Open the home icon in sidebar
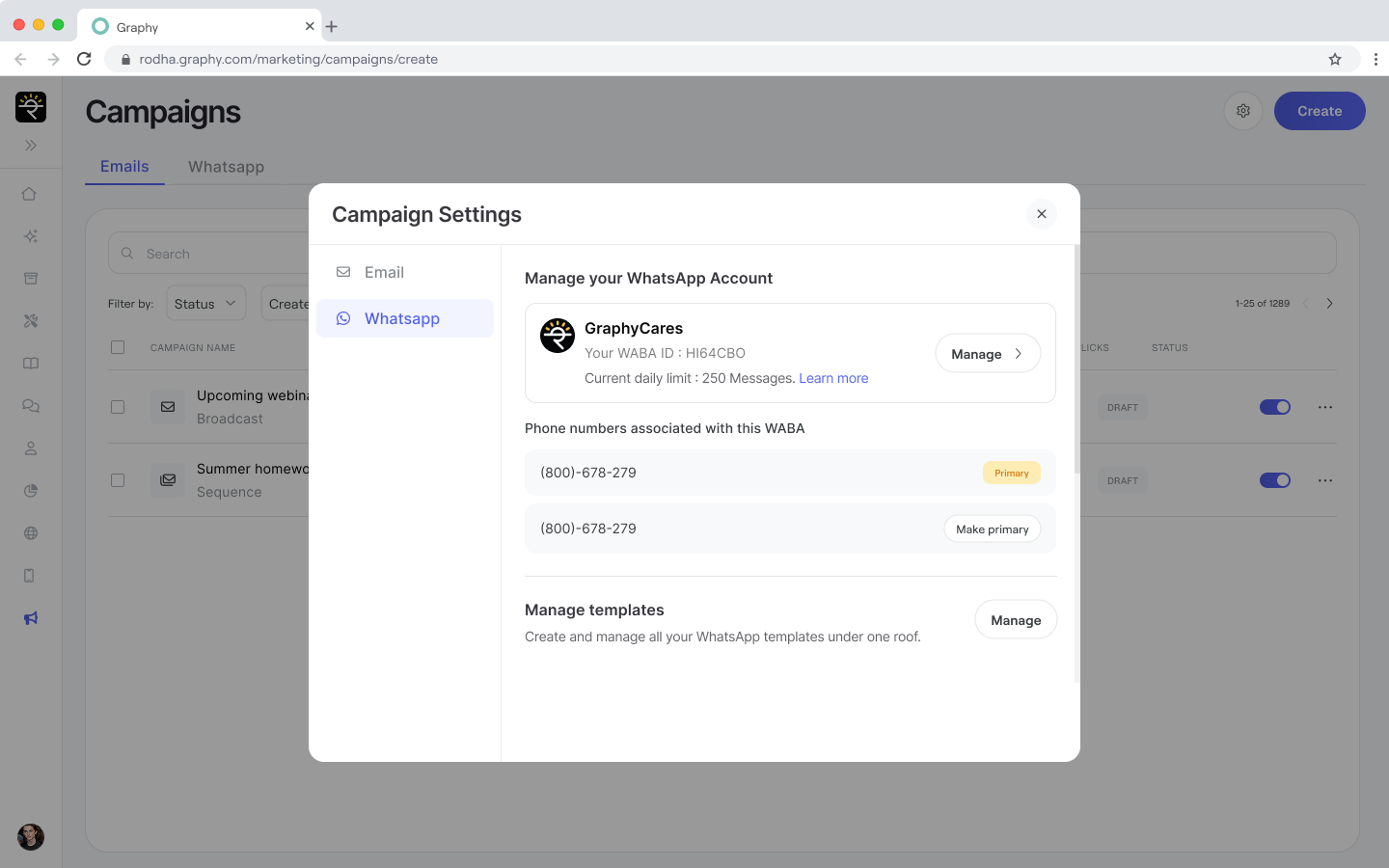 click(x=30, y=194)
